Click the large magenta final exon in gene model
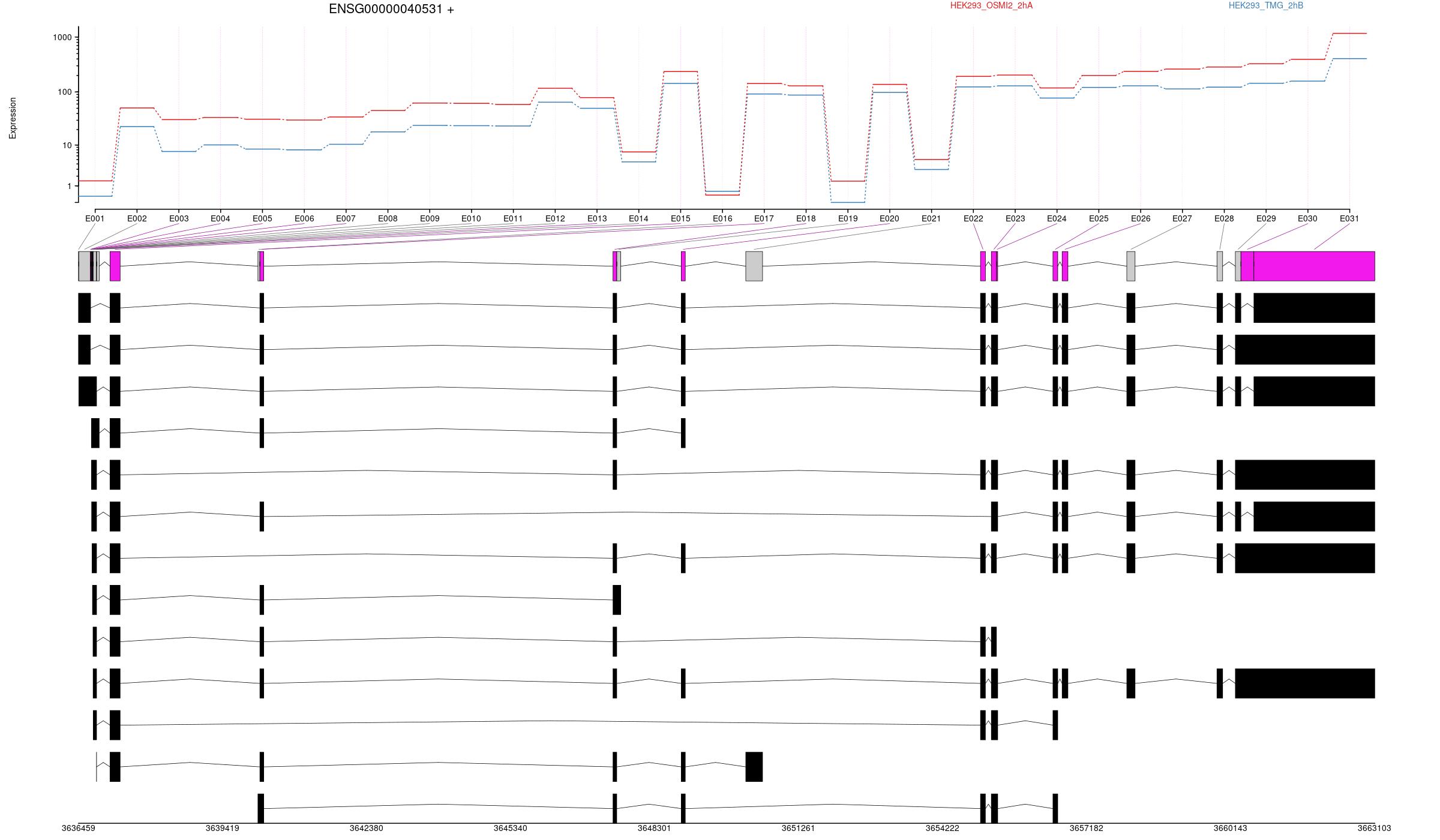The width and height of the screenshot is (1440, 840). [1314, 266]
